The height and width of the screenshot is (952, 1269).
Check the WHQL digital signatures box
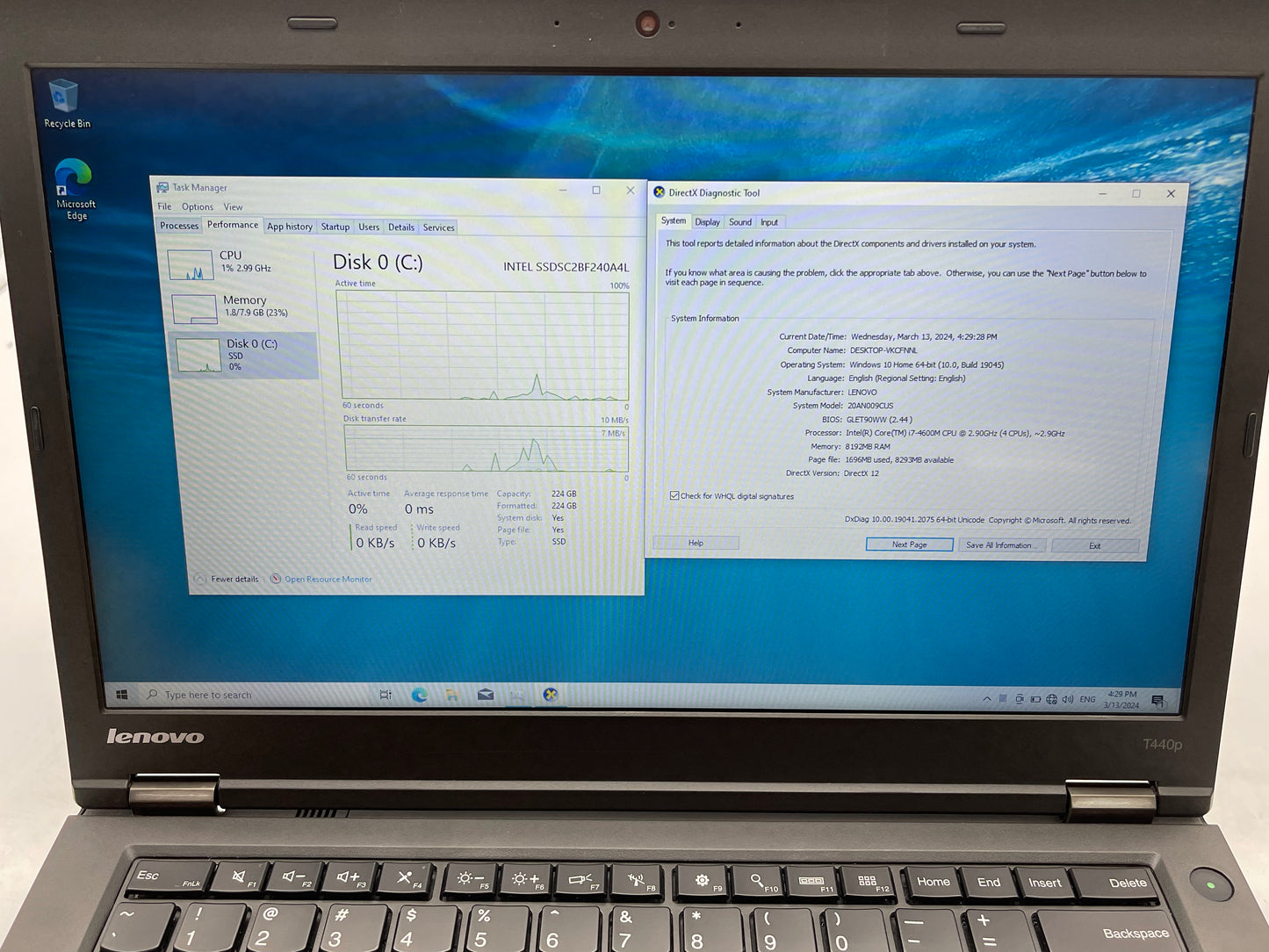[x=674, y=495]
